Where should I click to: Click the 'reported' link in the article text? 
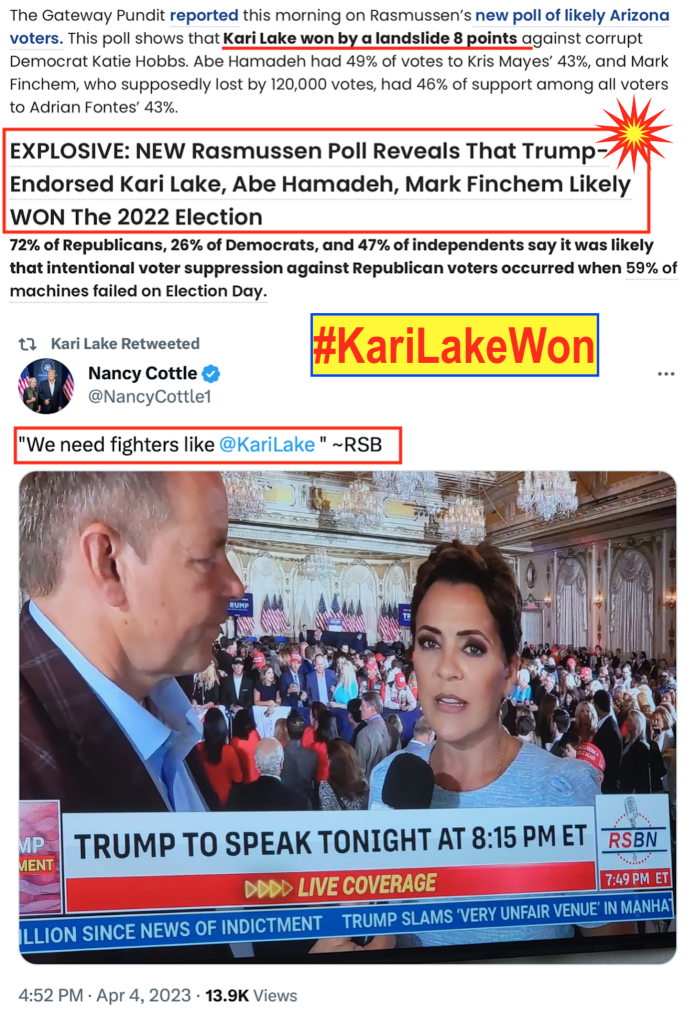tap(204, 15)
